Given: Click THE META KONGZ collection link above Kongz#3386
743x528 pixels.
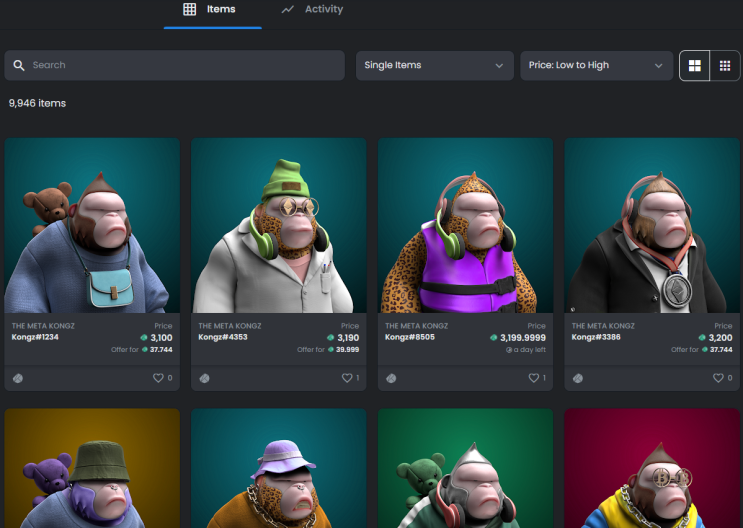Looking at the screenshot, I should [x=603, y=326].
